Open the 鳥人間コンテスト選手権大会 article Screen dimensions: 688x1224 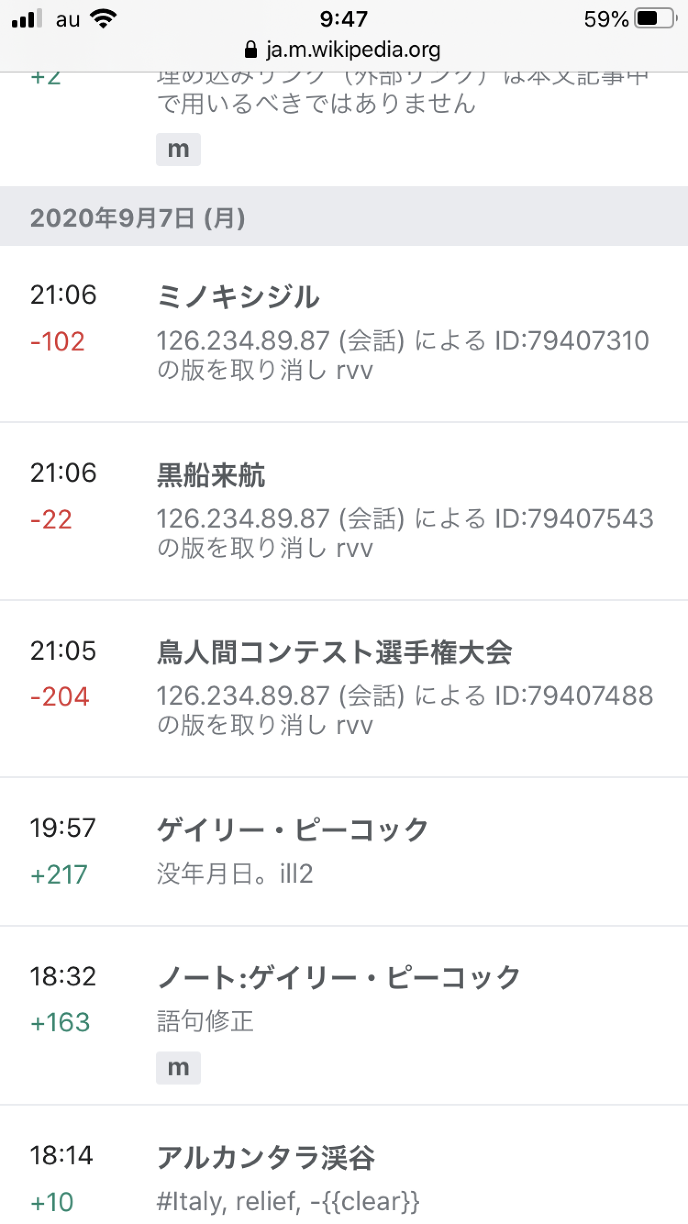click(x=334, y=653)
